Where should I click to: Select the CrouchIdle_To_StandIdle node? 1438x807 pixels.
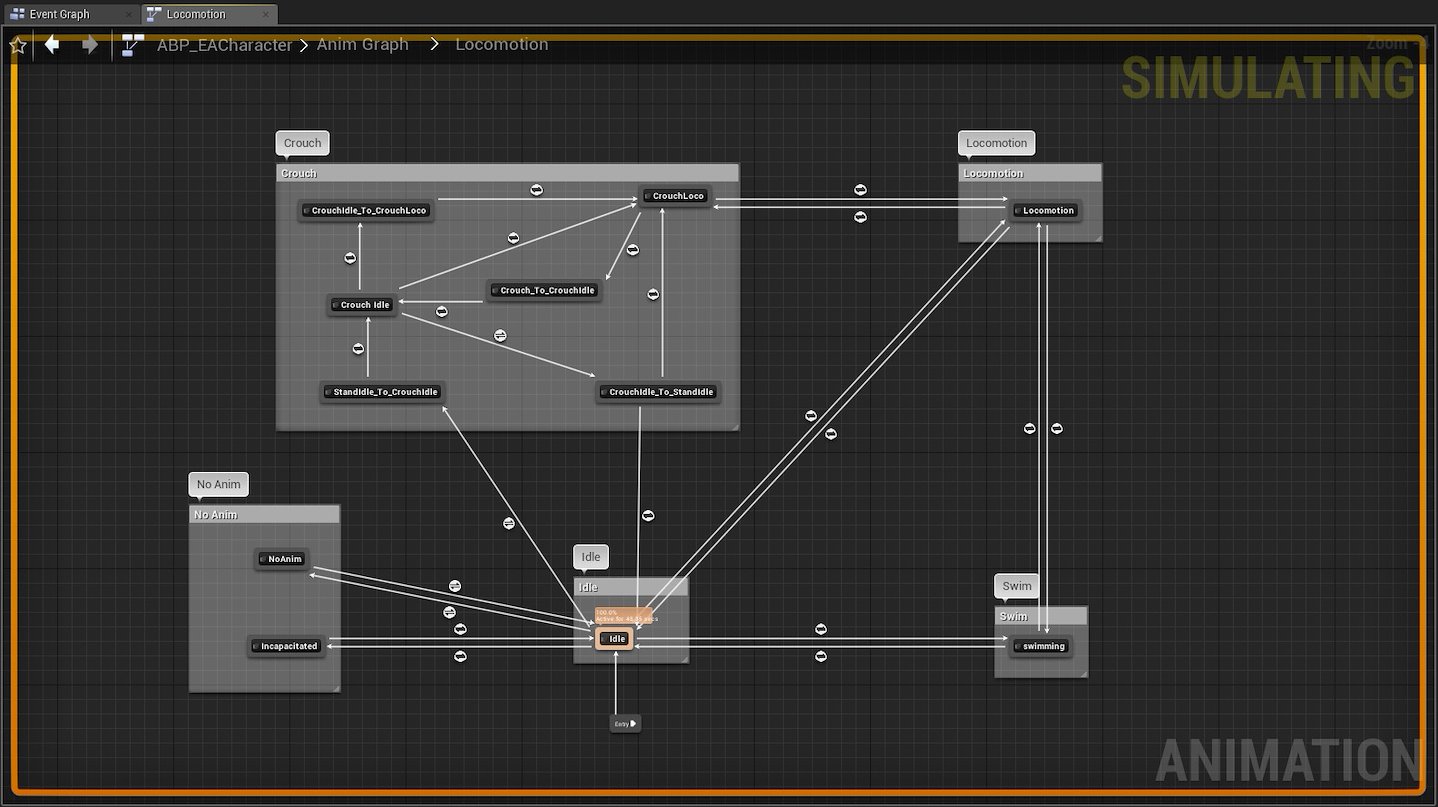point(657,392)
